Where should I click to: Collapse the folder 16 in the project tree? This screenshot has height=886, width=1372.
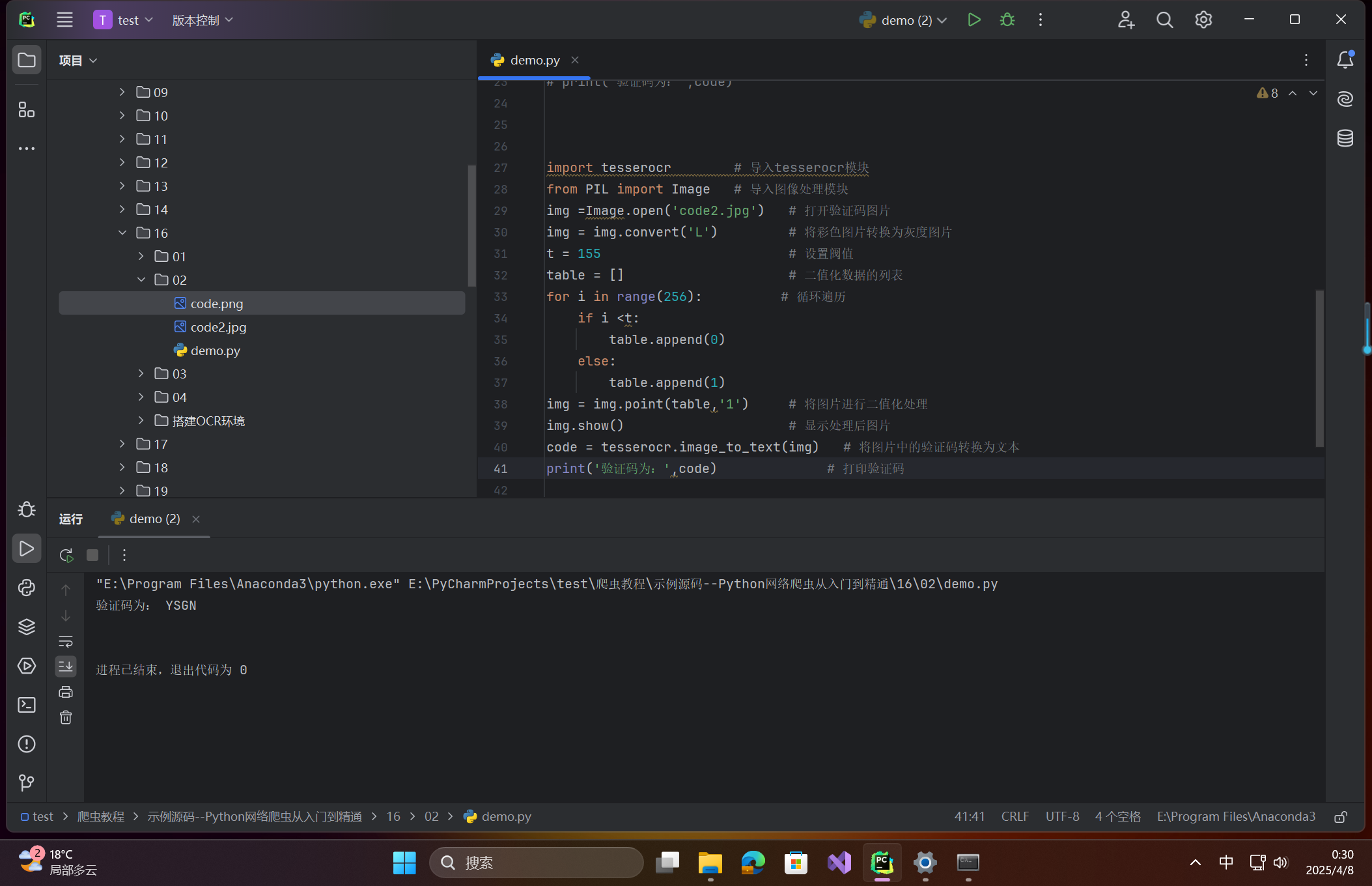[122, 233]
